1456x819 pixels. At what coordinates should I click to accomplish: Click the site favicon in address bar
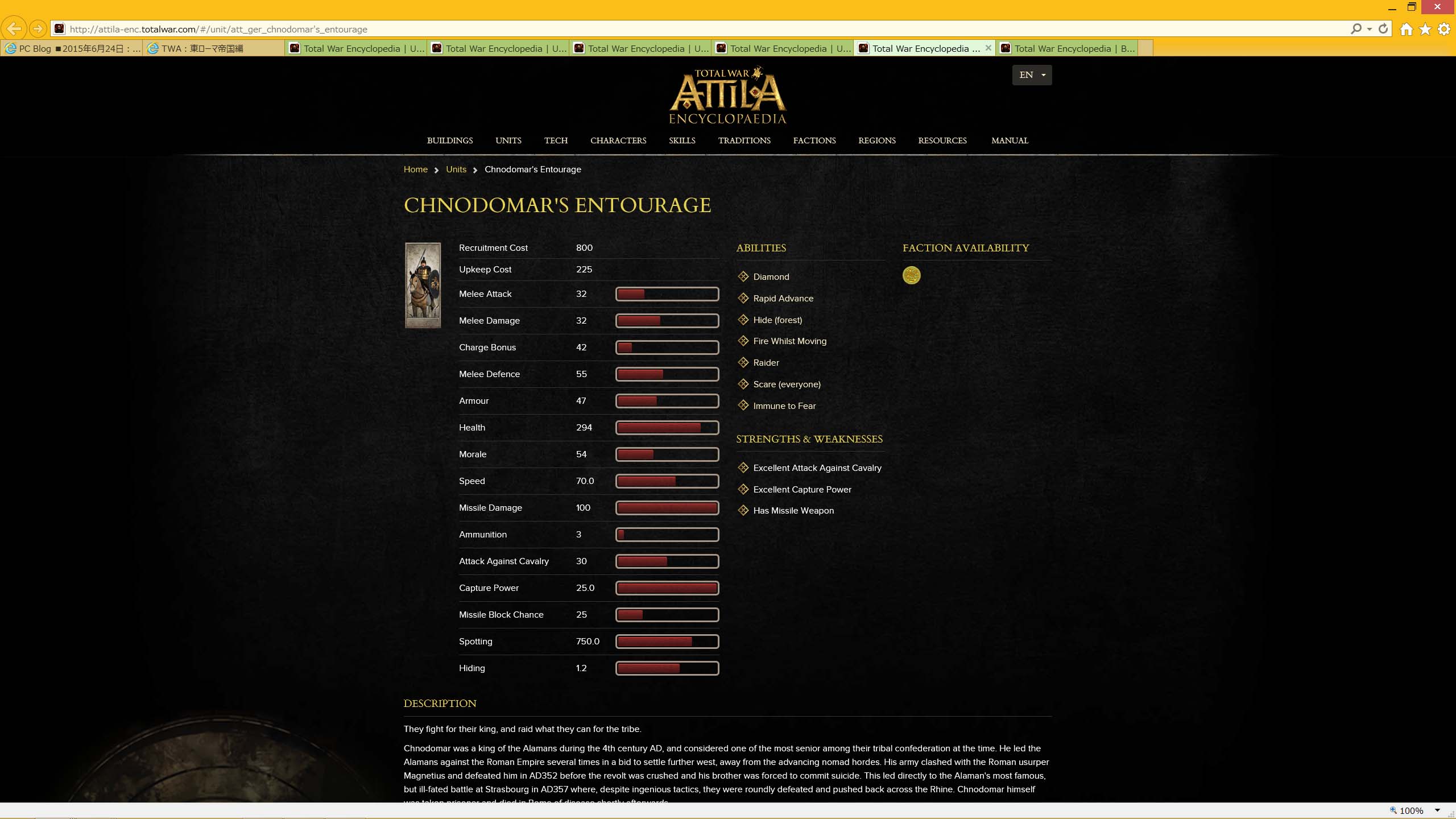(x=59, y=29)
